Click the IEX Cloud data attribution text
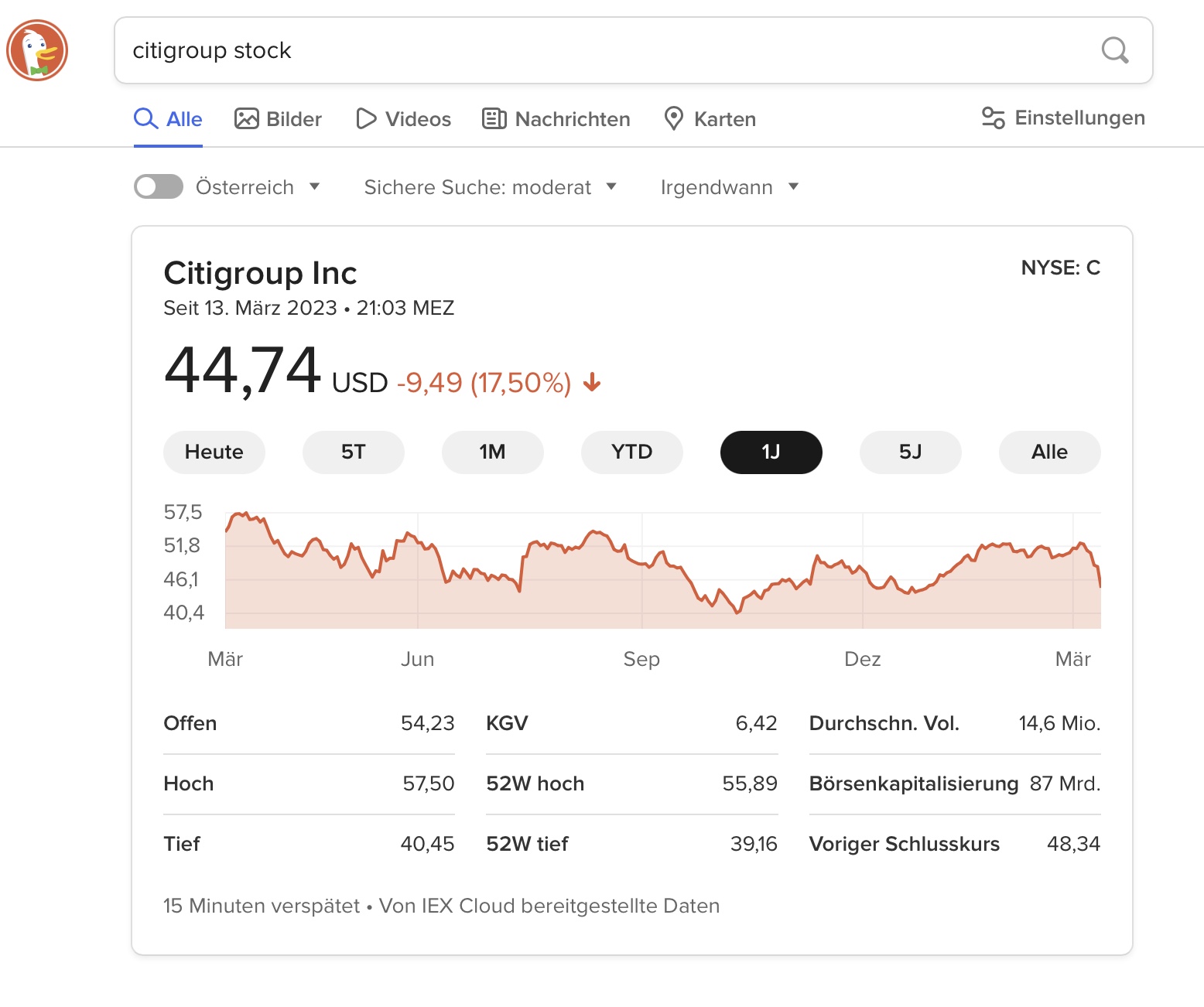 click(x=549, y=906)
